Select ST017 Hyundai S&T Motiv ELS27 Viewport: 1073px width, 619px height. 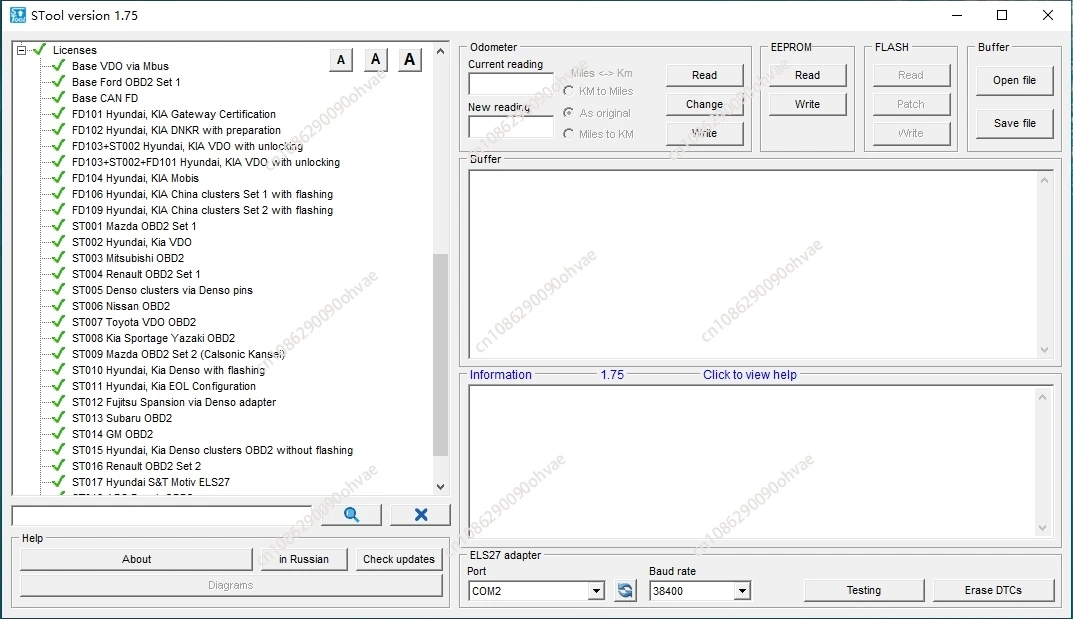coord(151,482)
